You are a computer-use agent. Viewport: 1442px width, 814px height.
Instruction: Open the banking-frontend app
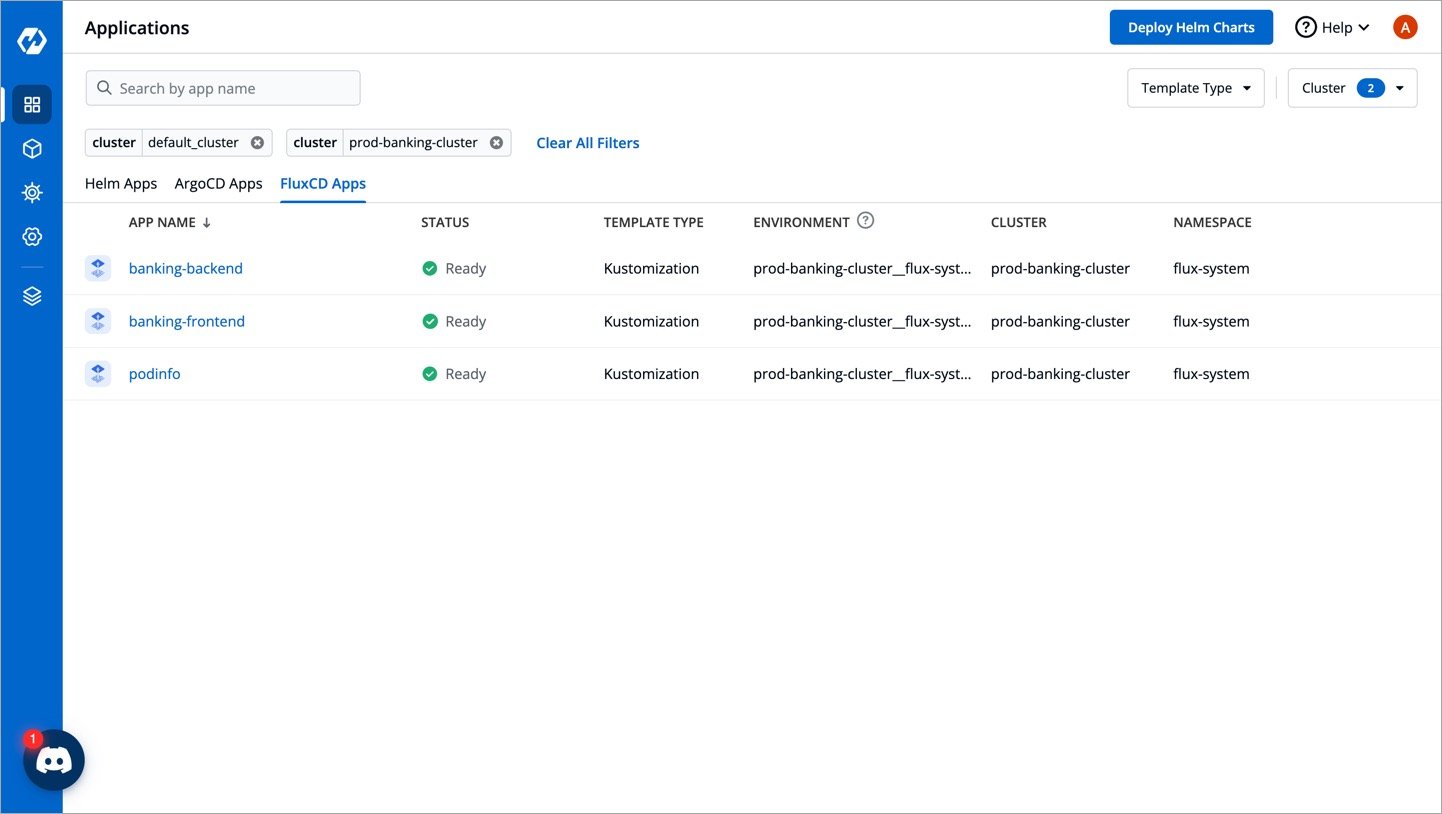[187, 321]
